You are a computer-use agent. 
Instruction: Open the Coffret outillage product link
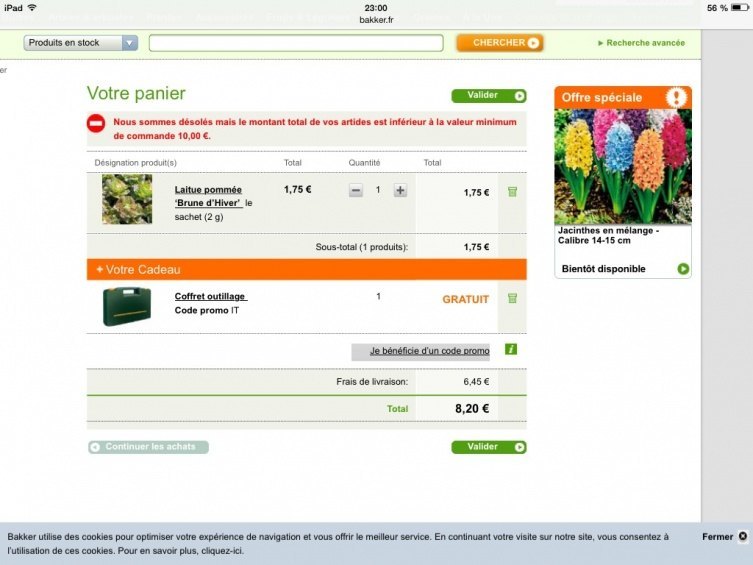point(210,296)
